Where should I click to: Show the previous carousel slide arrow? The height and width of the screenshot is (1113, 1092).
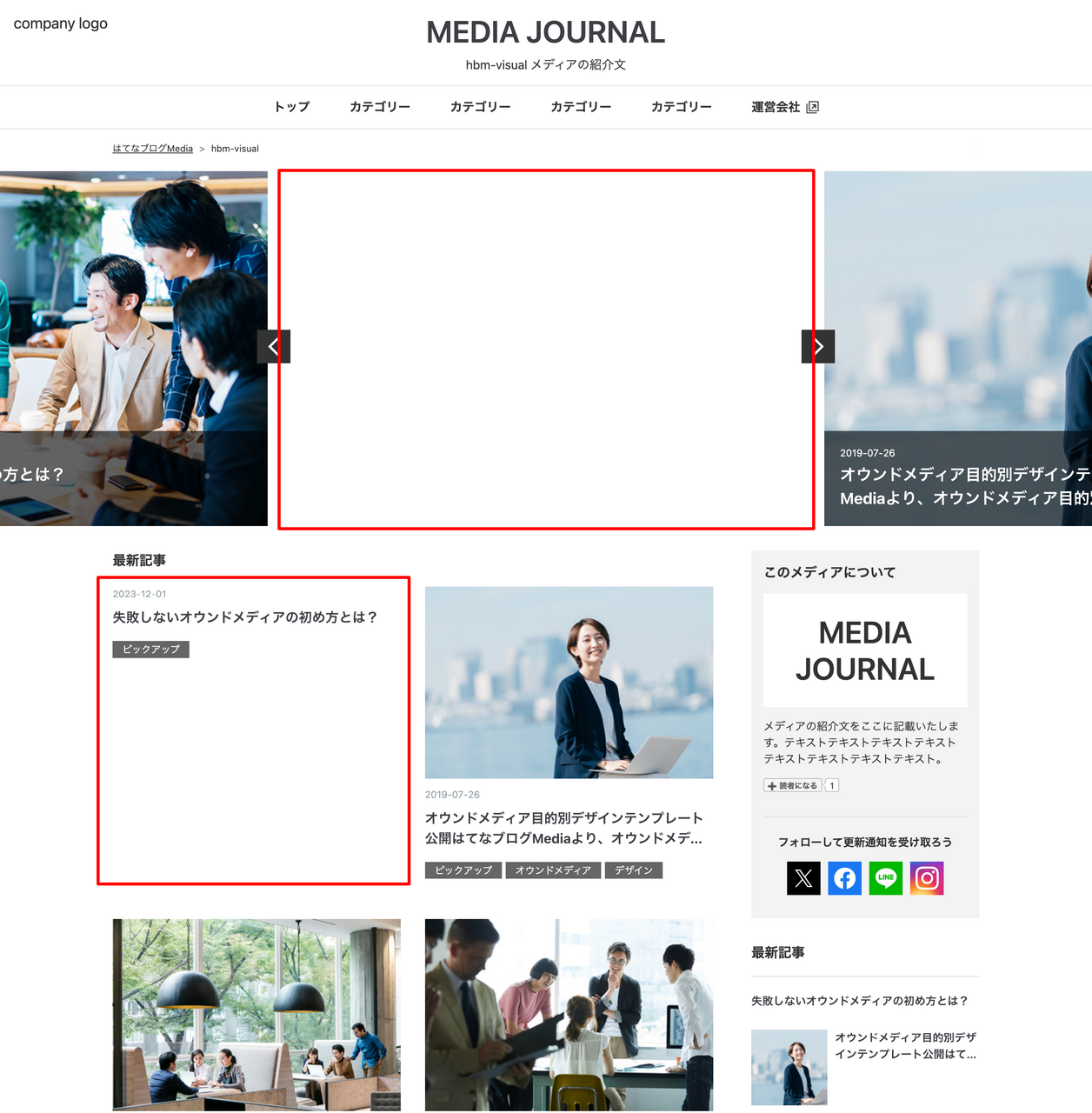tap(274, 346)
